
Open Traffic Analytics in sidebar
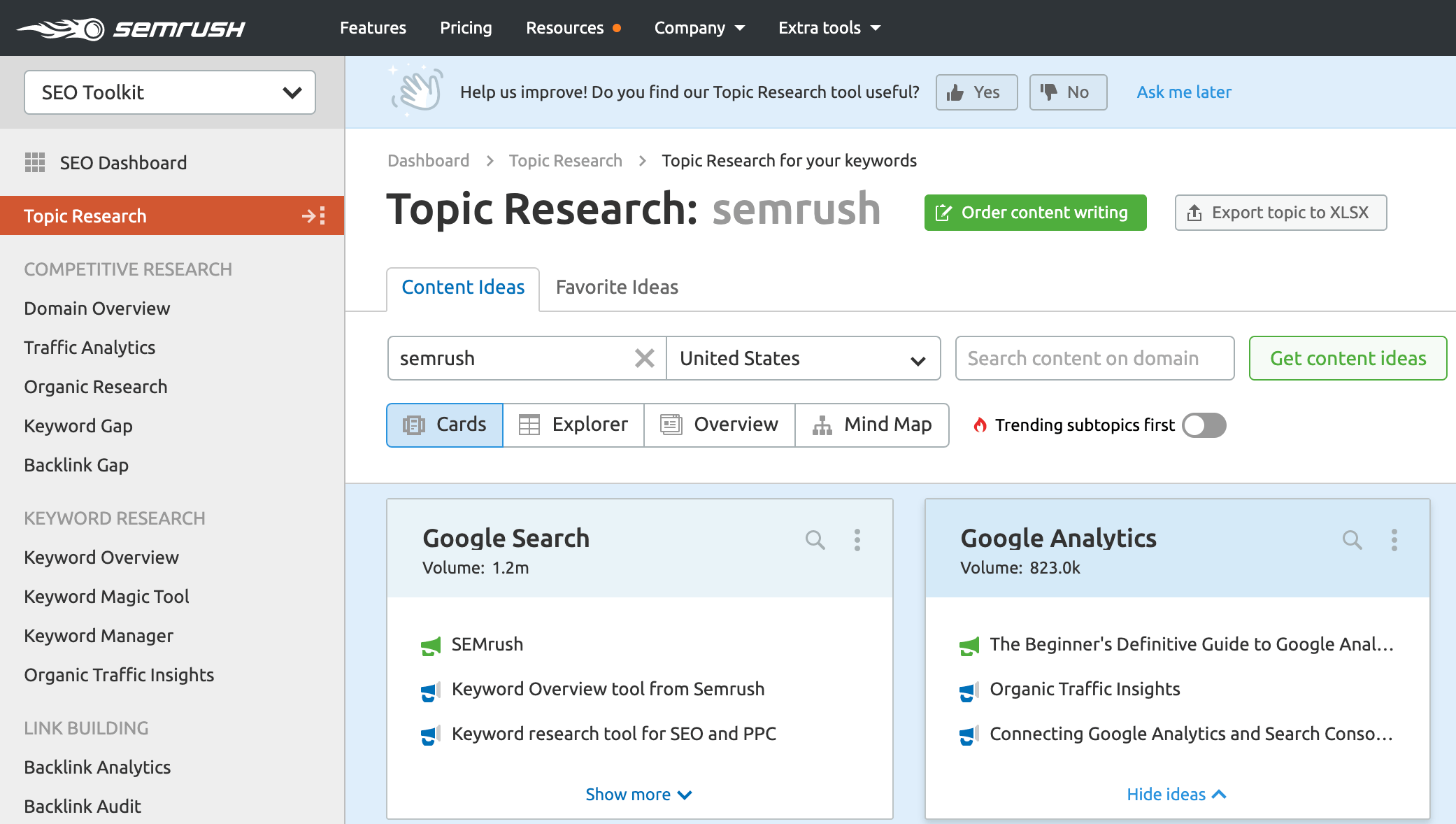[90, 348]
